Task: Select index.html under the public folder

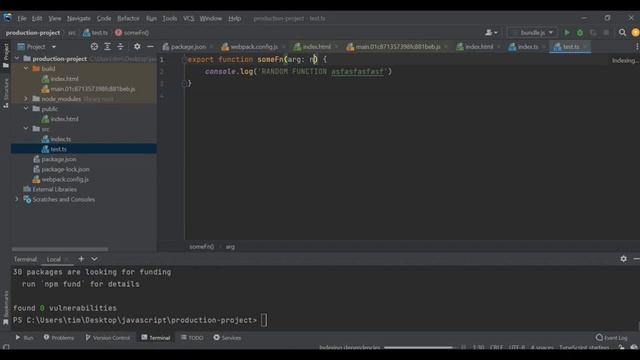Action: point(64,119)
